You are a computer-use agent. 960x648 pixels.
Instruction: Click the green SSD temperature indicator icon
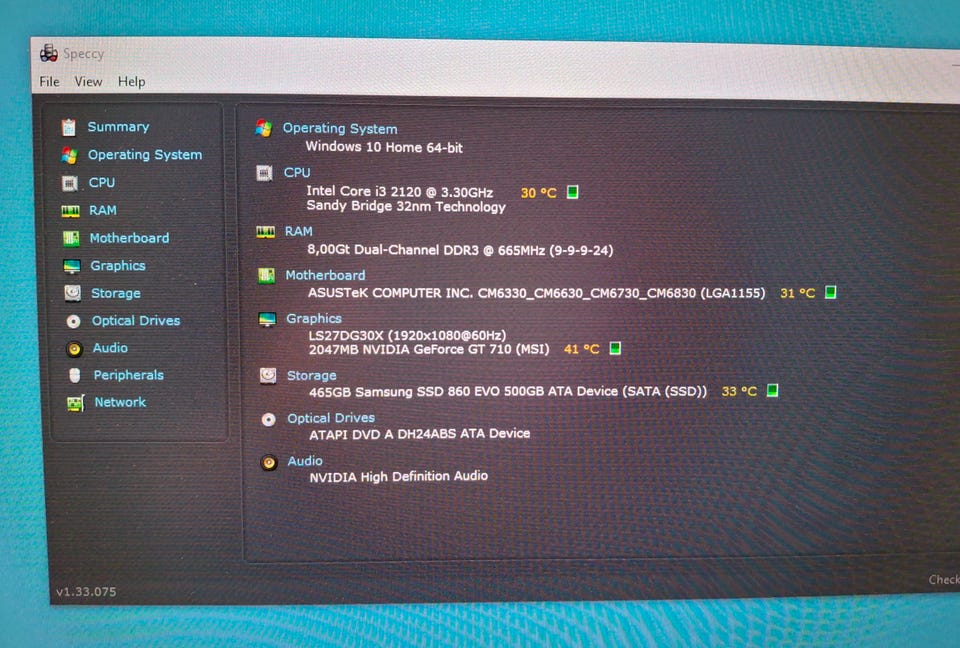tap(773, 390)
